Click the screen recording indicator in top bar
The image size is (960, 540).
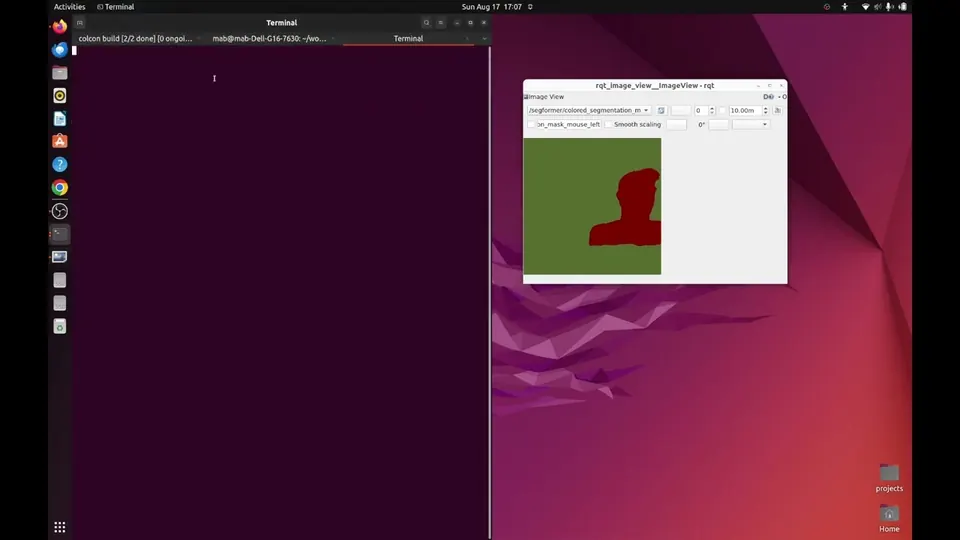click(827, 7)
